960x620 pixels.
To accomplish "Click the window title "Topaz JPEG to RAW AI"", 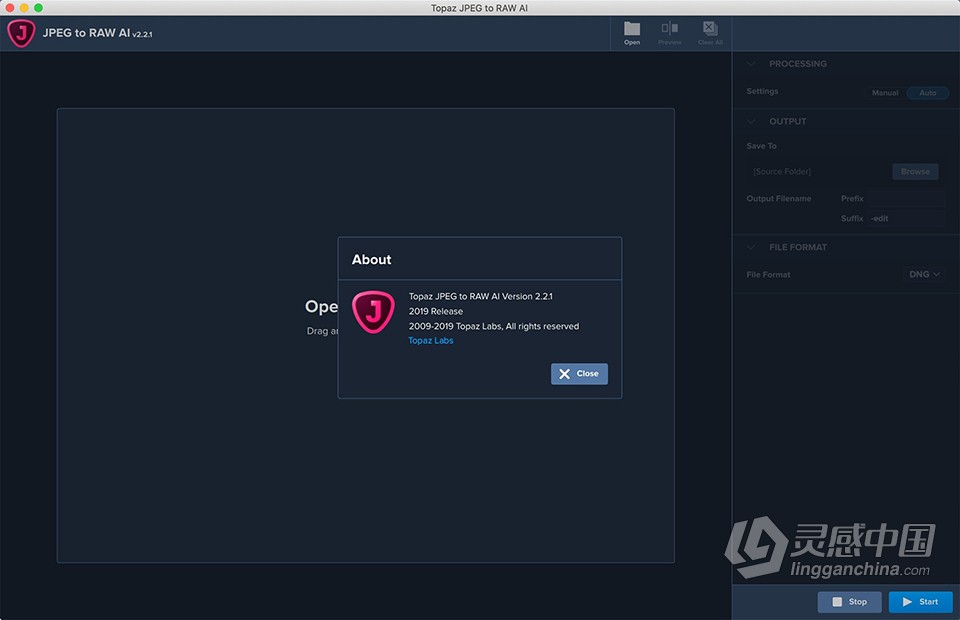I will 479,8.
